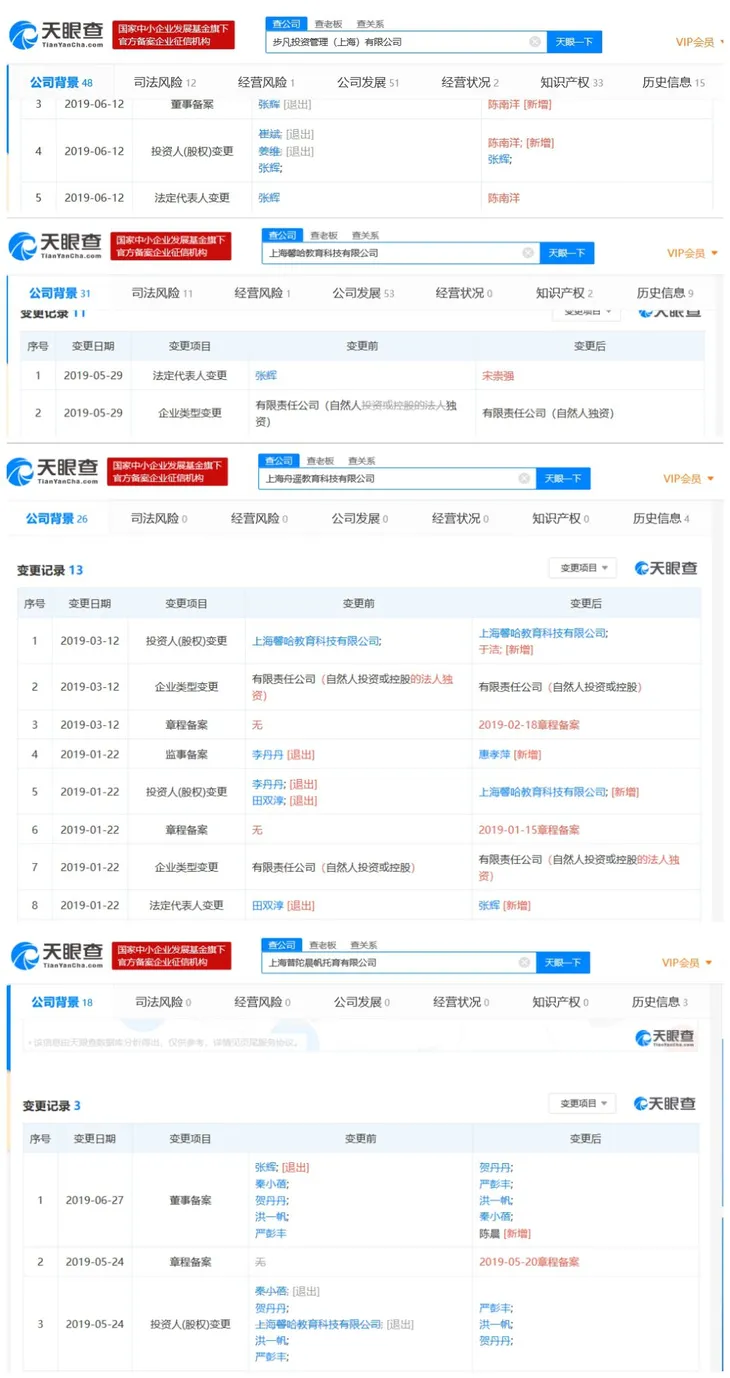Open 上海馨哈教育科技有限公司 marked 新增 on 2019-01-22
Image resolution: width=730 pixels, height=1378 pixels.
pos(542,792)
